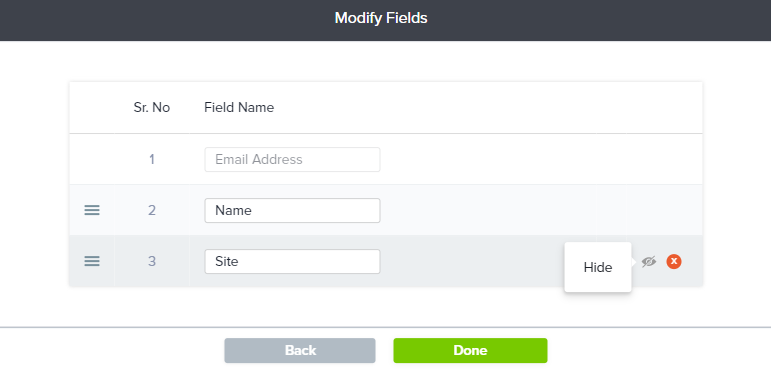The image size is (771, 371).
Task: Click the Modify Fields title text
Action: pos(381,19)
